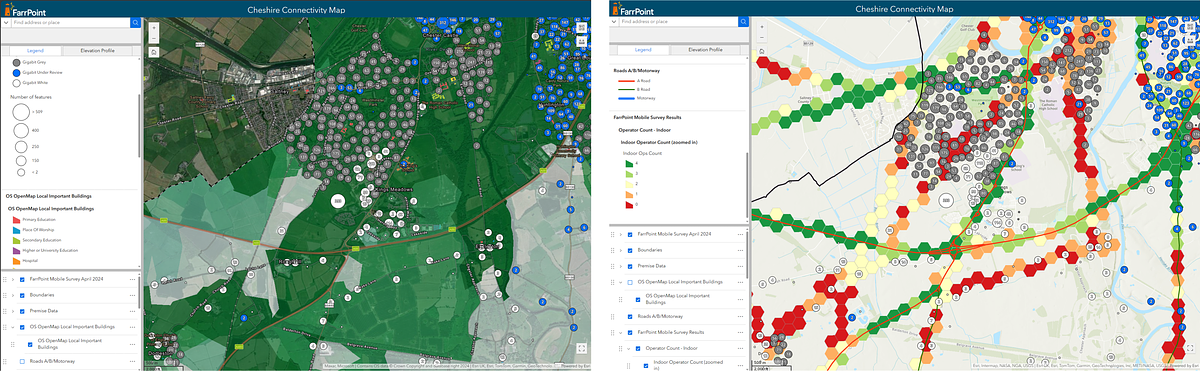Click the legend panel scrollbar in the right window
1200x371 pixels.
[x=746, y=185]
